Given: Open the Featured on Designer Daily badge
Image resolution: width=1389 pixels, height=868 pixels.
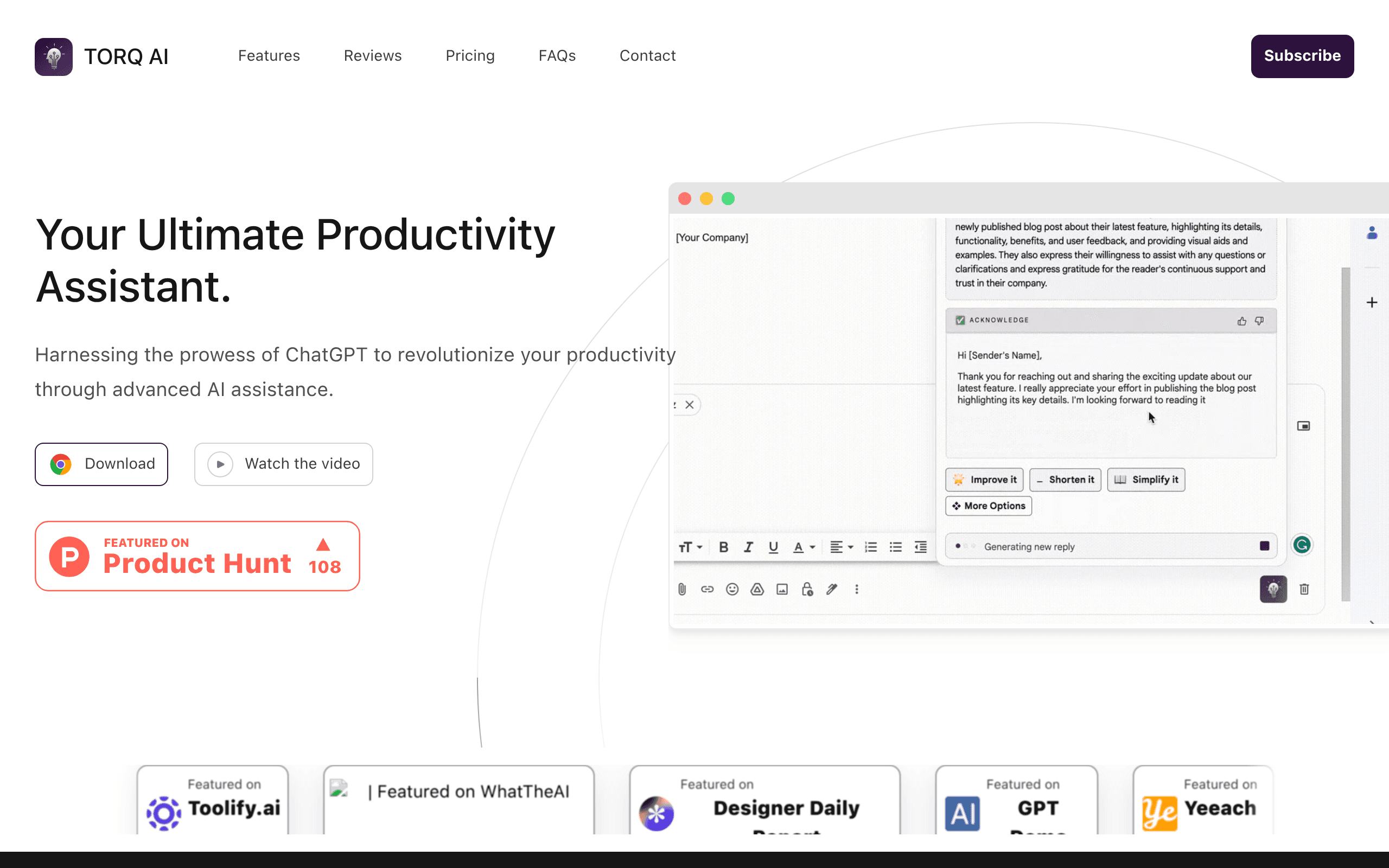Looking at the screenshot, I should 764,800.
